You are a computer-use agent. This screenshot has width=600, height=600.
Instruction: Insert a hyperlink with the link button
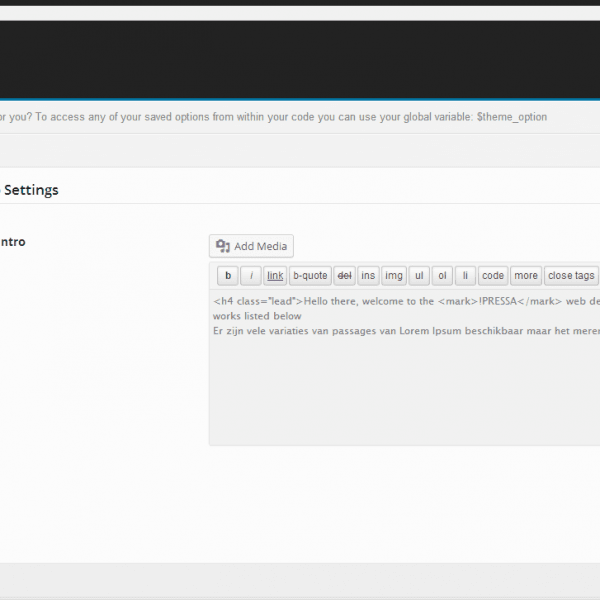pyautogui.click(x=275, y=276)
